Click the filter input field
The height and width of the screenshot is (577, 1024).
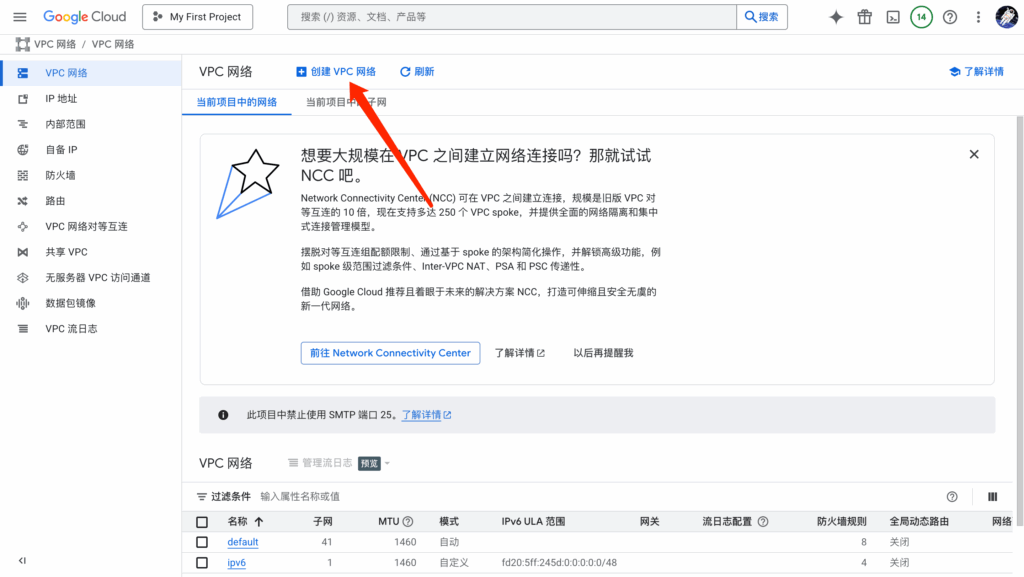coord(600,497)
